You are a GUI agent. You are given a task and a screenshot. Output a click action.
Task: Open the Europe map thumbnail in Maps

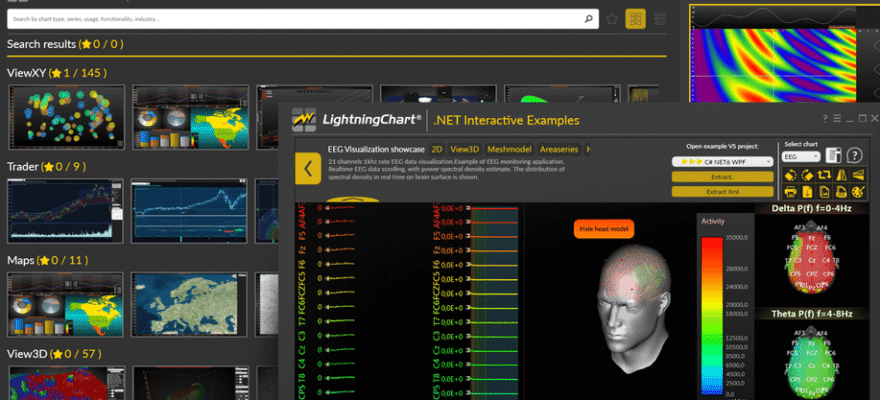coord(189,305)
